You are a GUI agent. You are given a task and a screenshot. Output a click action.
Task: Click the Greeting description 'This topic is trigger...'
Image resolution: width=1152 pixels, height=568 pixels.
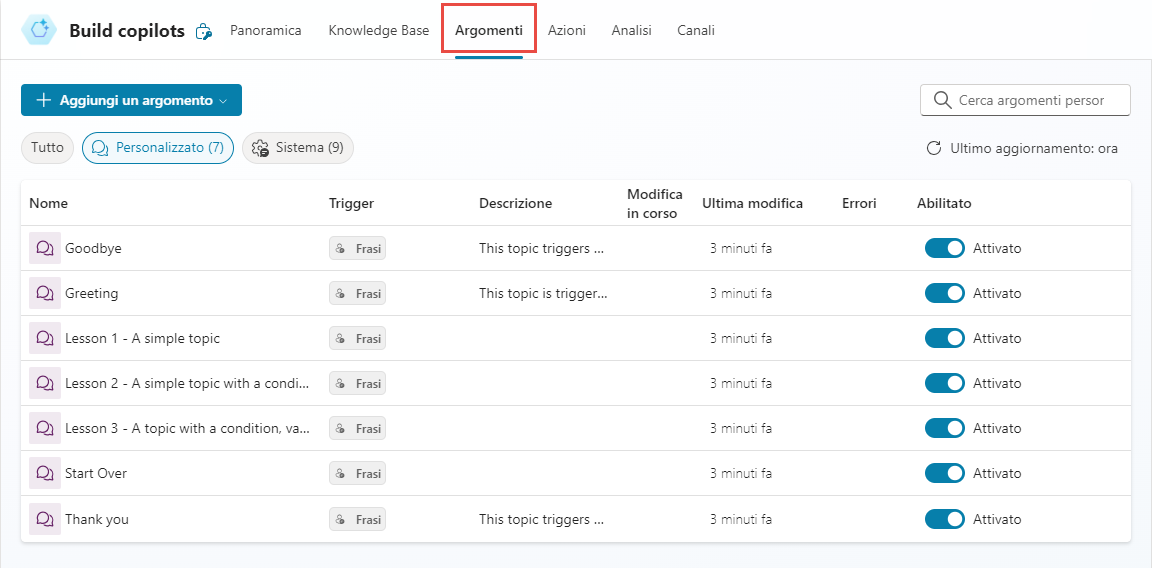[544, 293]
